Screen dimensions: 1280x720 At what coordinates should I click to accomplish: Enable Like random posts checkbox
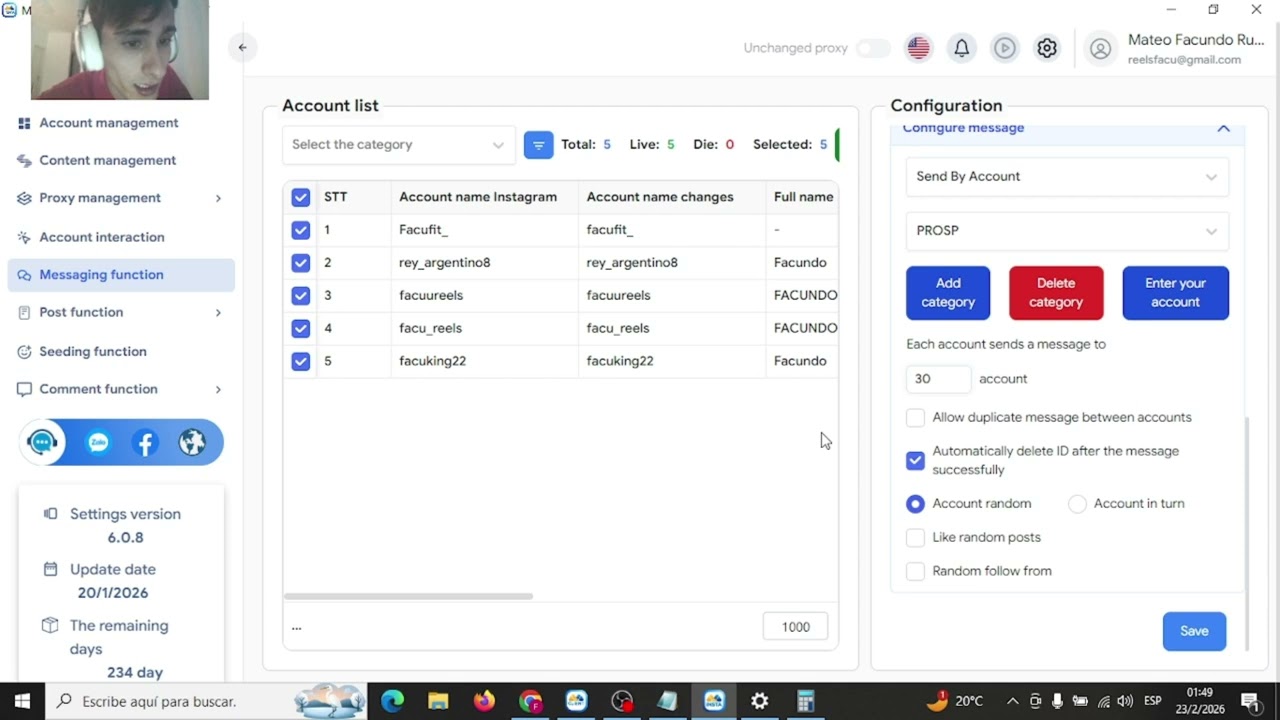(x=915, y=537)
